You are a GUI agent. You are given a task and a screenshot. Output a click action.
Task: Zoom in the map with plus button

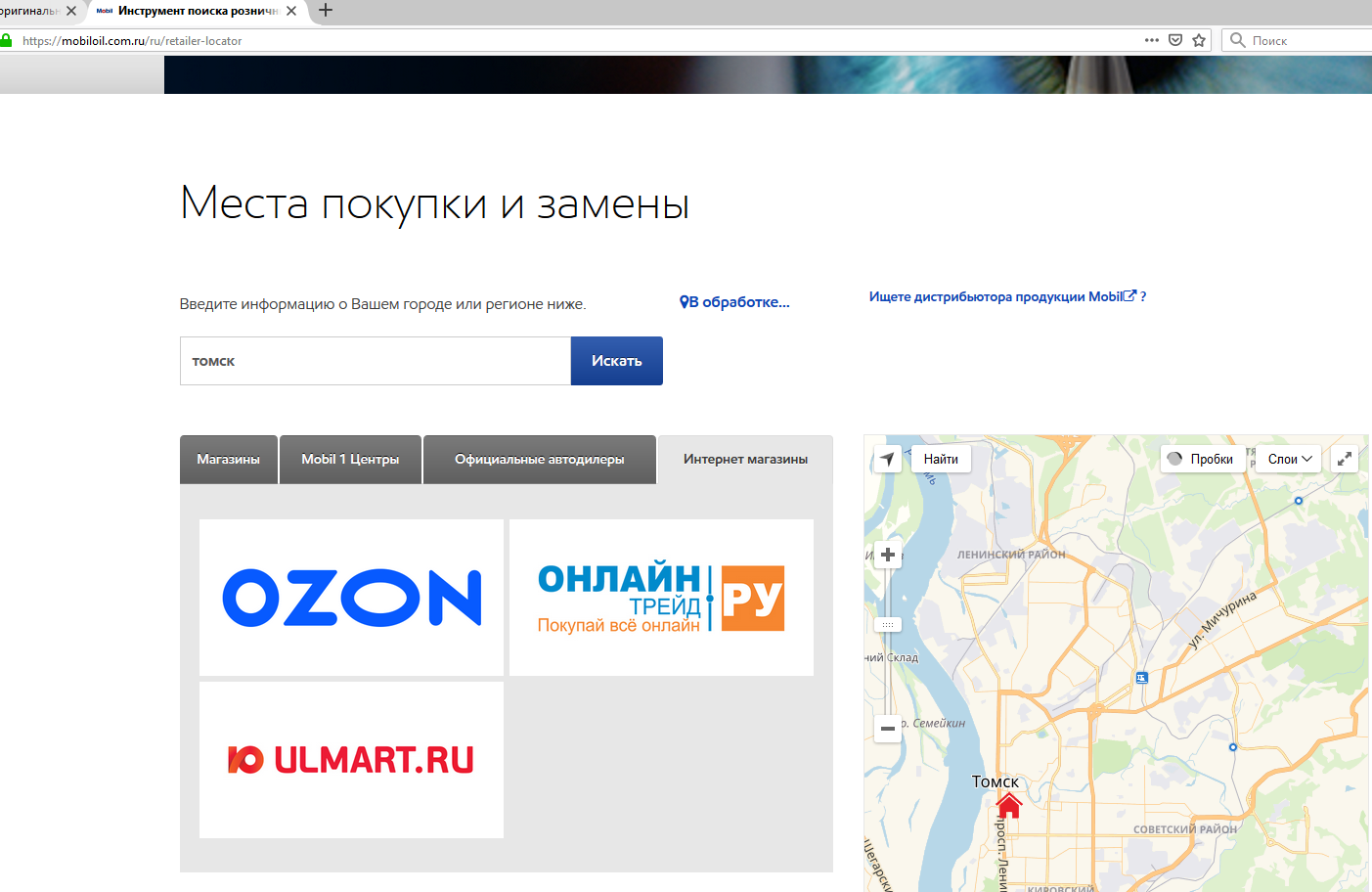(888, 556)
